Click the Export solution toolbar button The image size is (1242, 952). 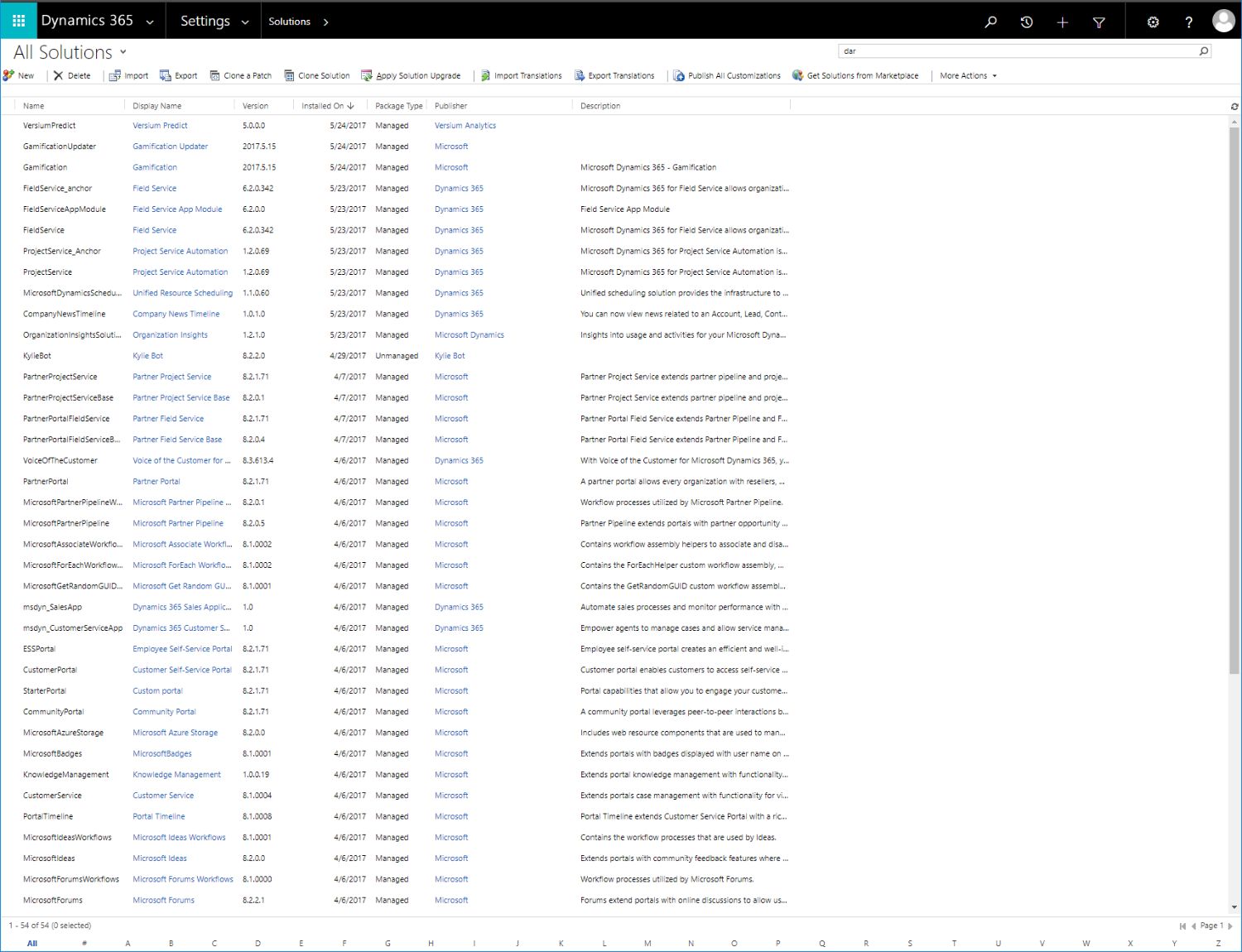[x=179, y=75]
